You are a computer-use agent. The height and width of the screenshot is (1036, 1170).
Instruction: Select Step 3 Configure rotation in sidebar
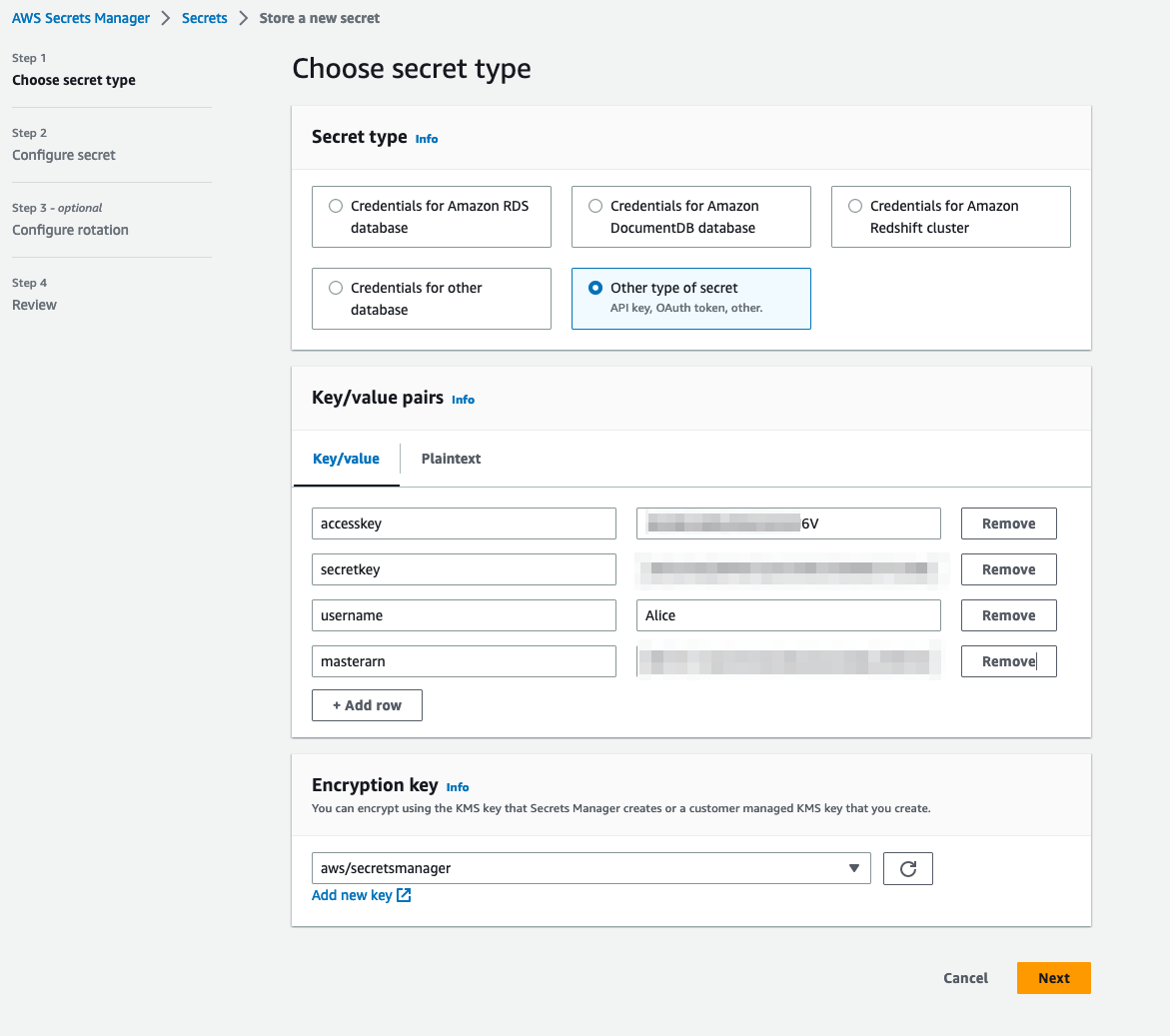(x=70, y=219)
